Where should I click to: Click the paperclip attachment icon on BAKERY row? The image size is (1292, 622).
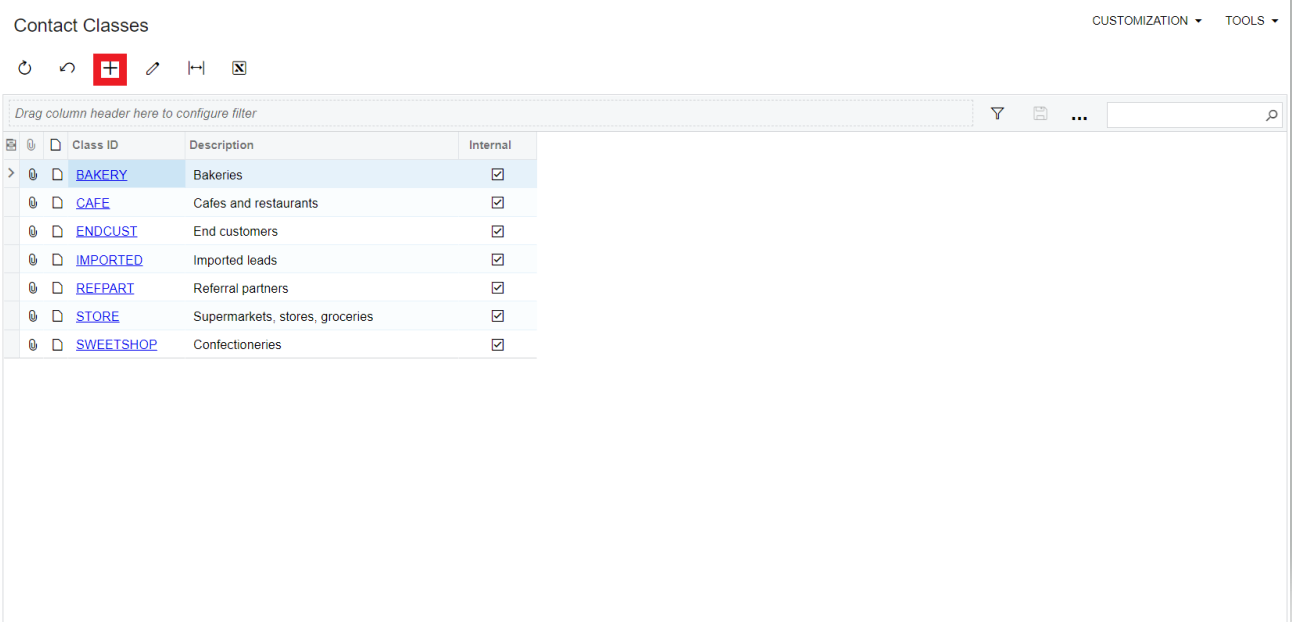33,174
